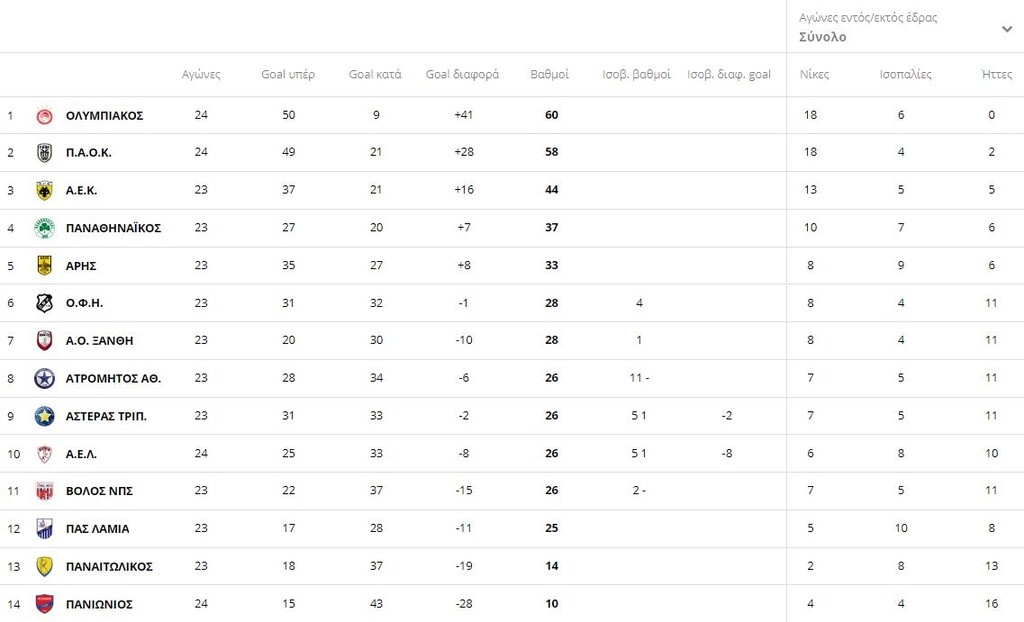
Task: Click the Π.Α.Ο.Κ. team logo
Action: (44, 153)
